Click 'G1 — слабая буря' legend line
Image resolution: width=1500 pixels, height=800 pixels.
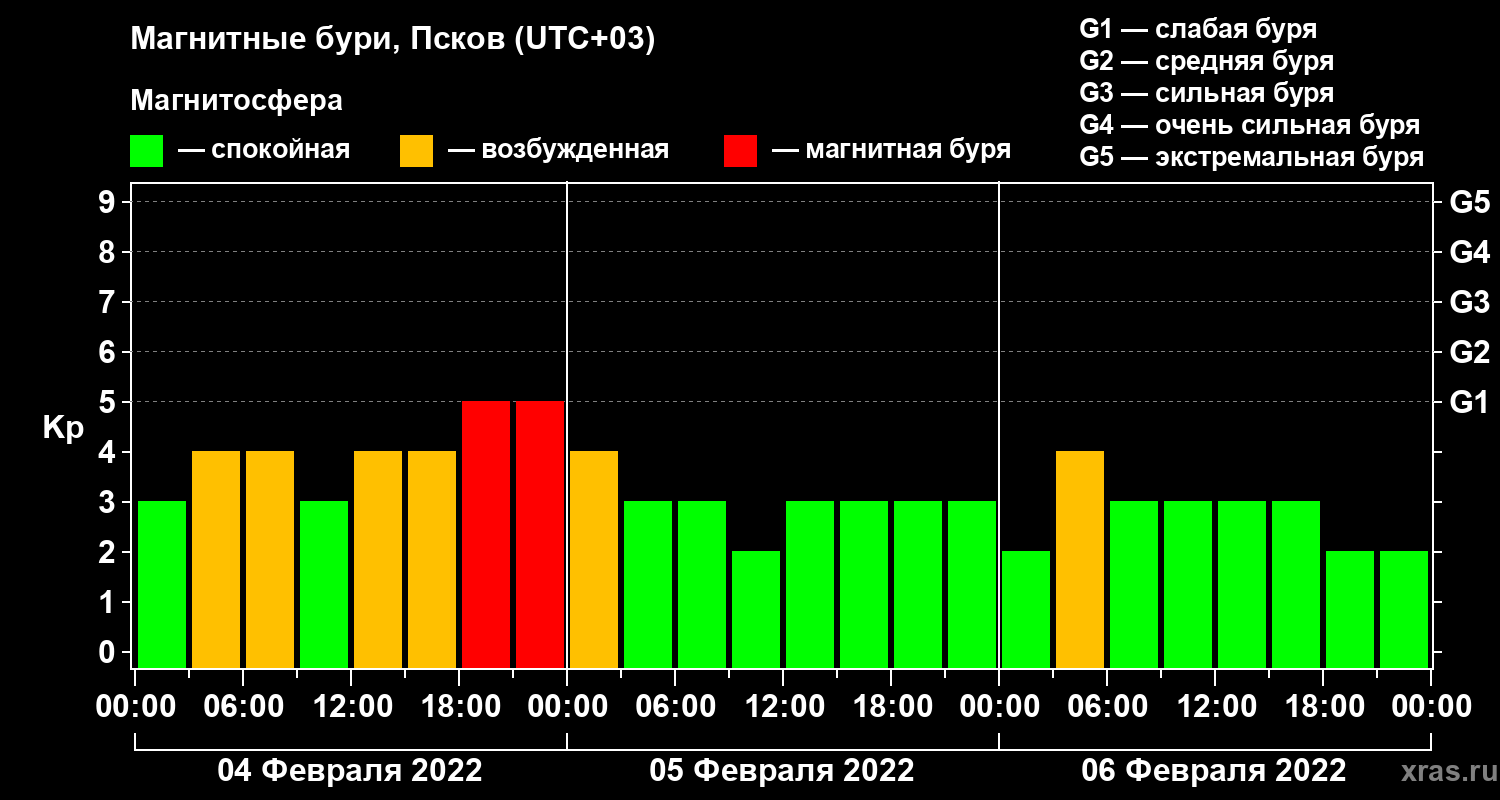[1198, 29]
